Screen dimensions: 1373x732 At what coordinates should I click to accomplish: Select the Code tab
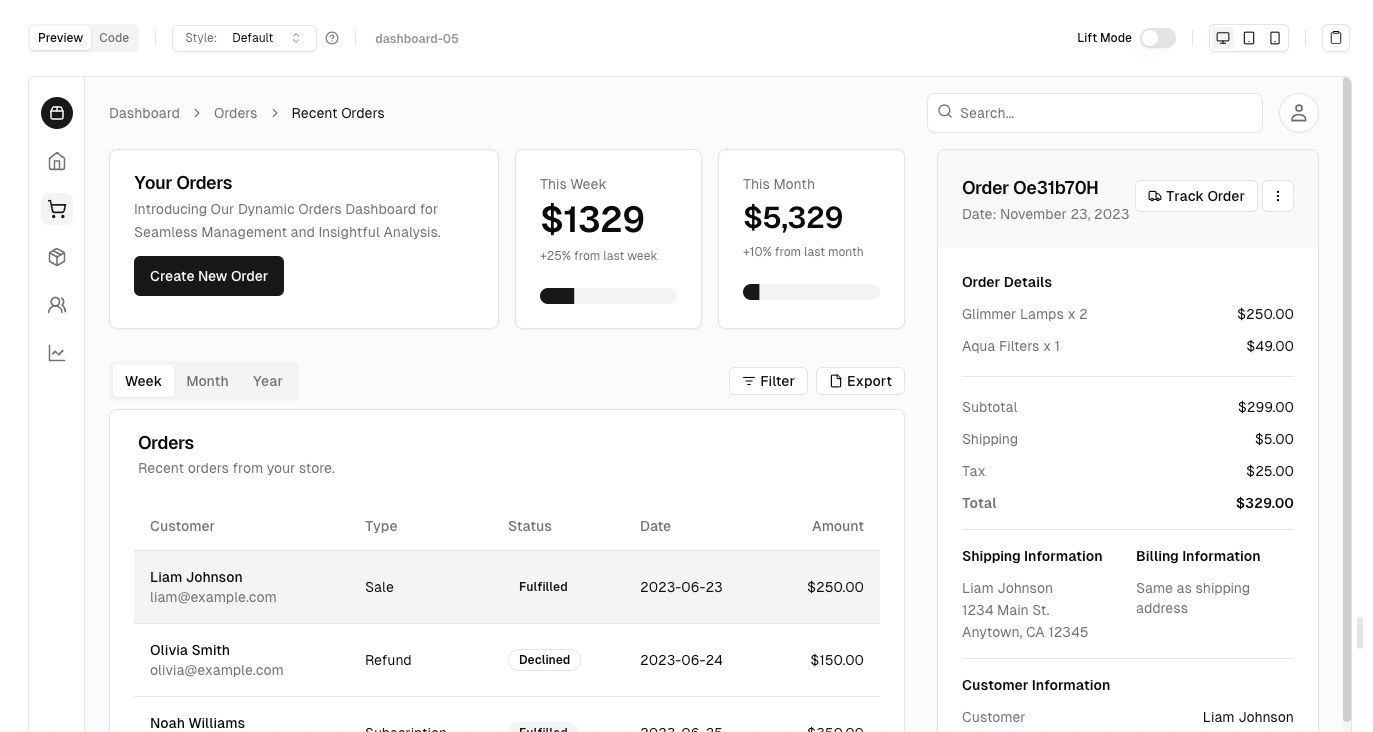tap(114, 38)
